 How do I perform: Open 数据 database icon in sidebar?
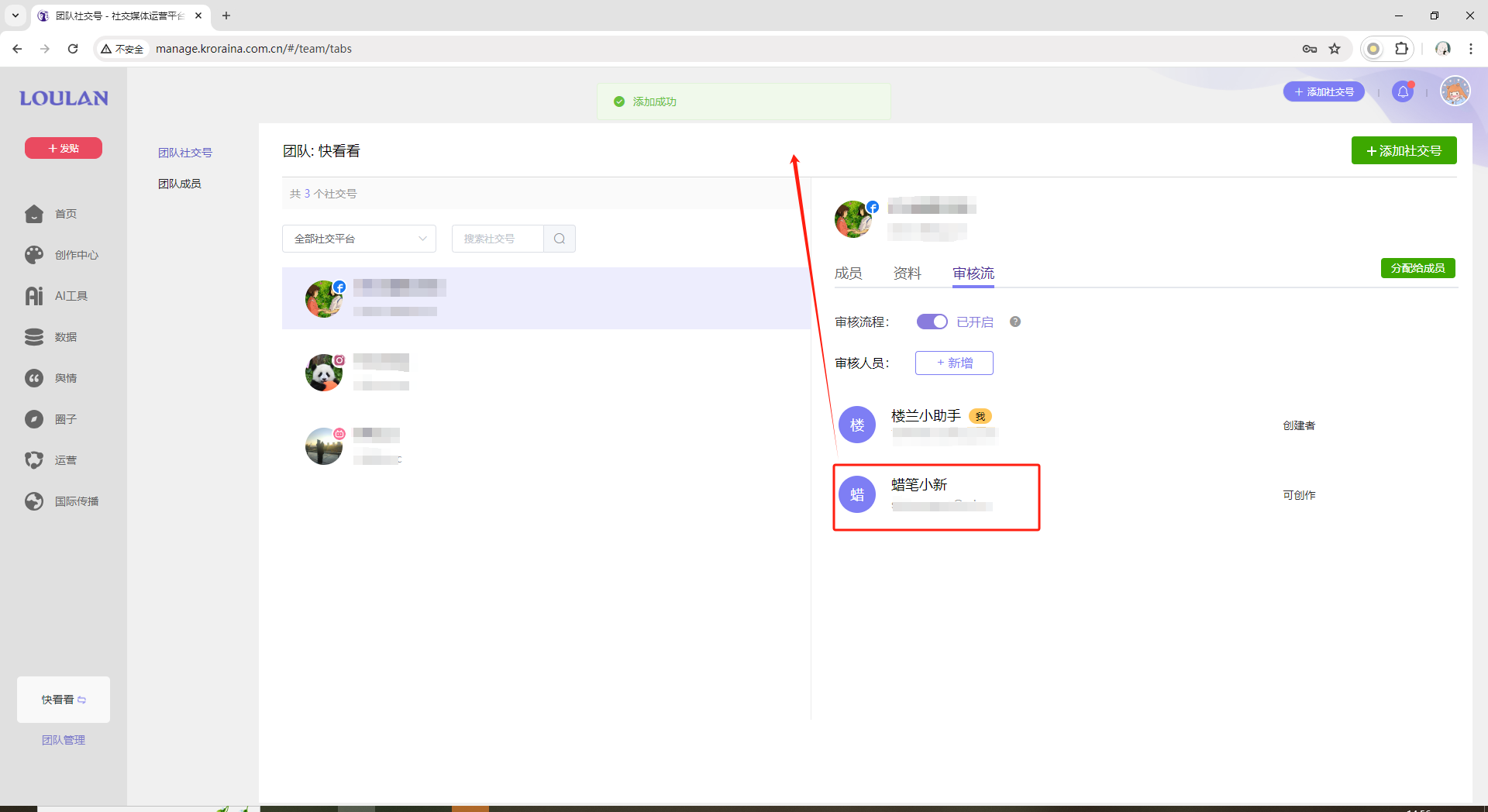tap(34, 337)
